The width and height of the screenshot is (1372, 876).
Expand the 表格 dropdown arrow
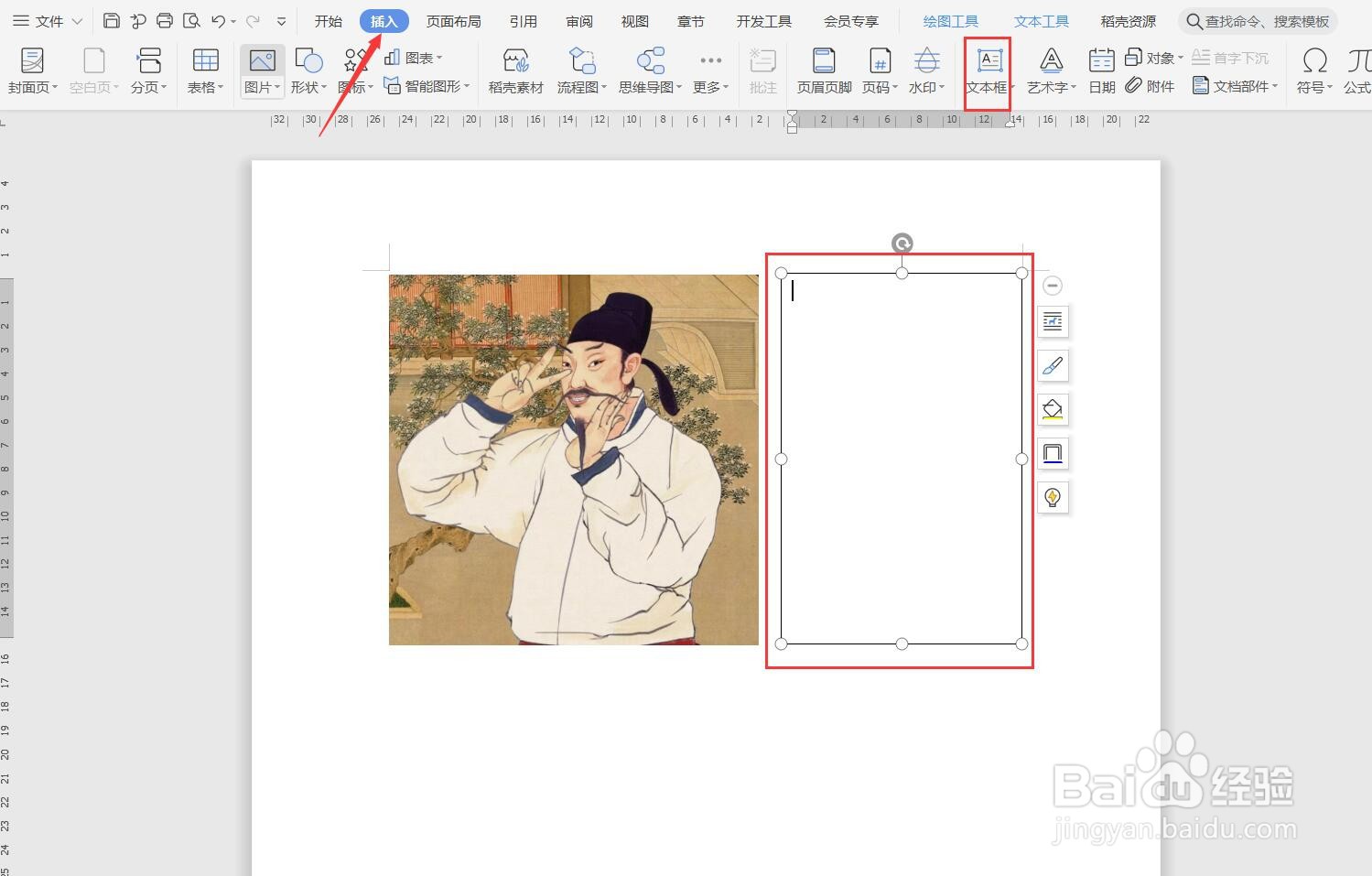[x=221, y=88]
